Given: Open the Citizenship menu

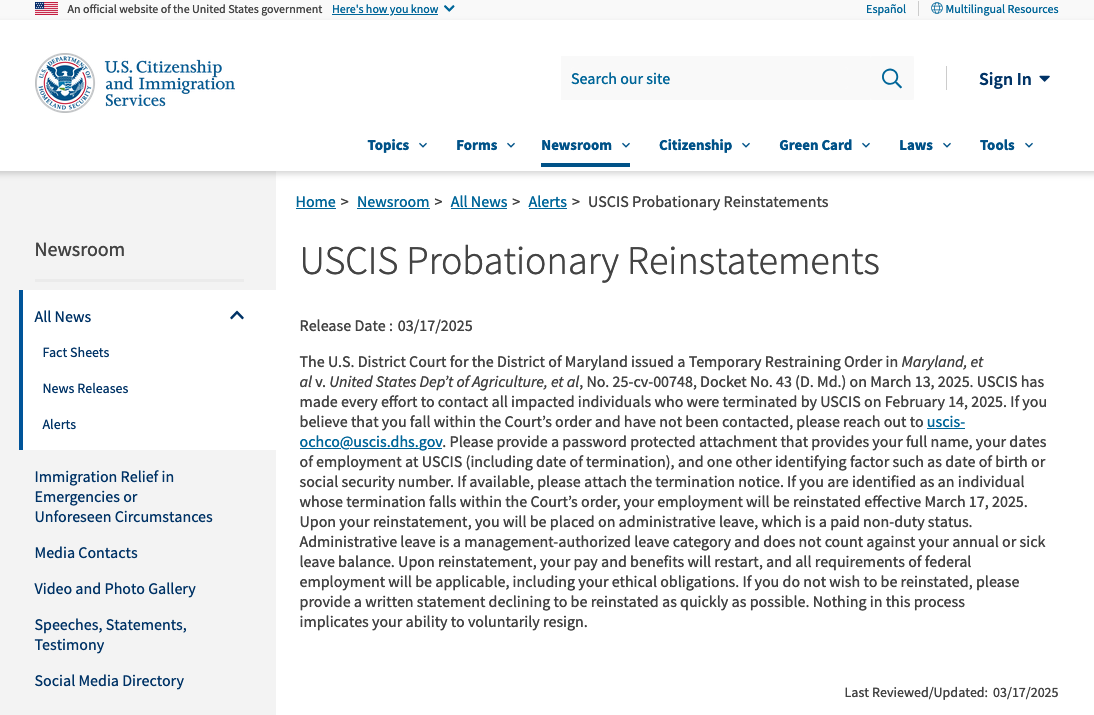Looking at the screenshot, I should [x=704, y=145].
